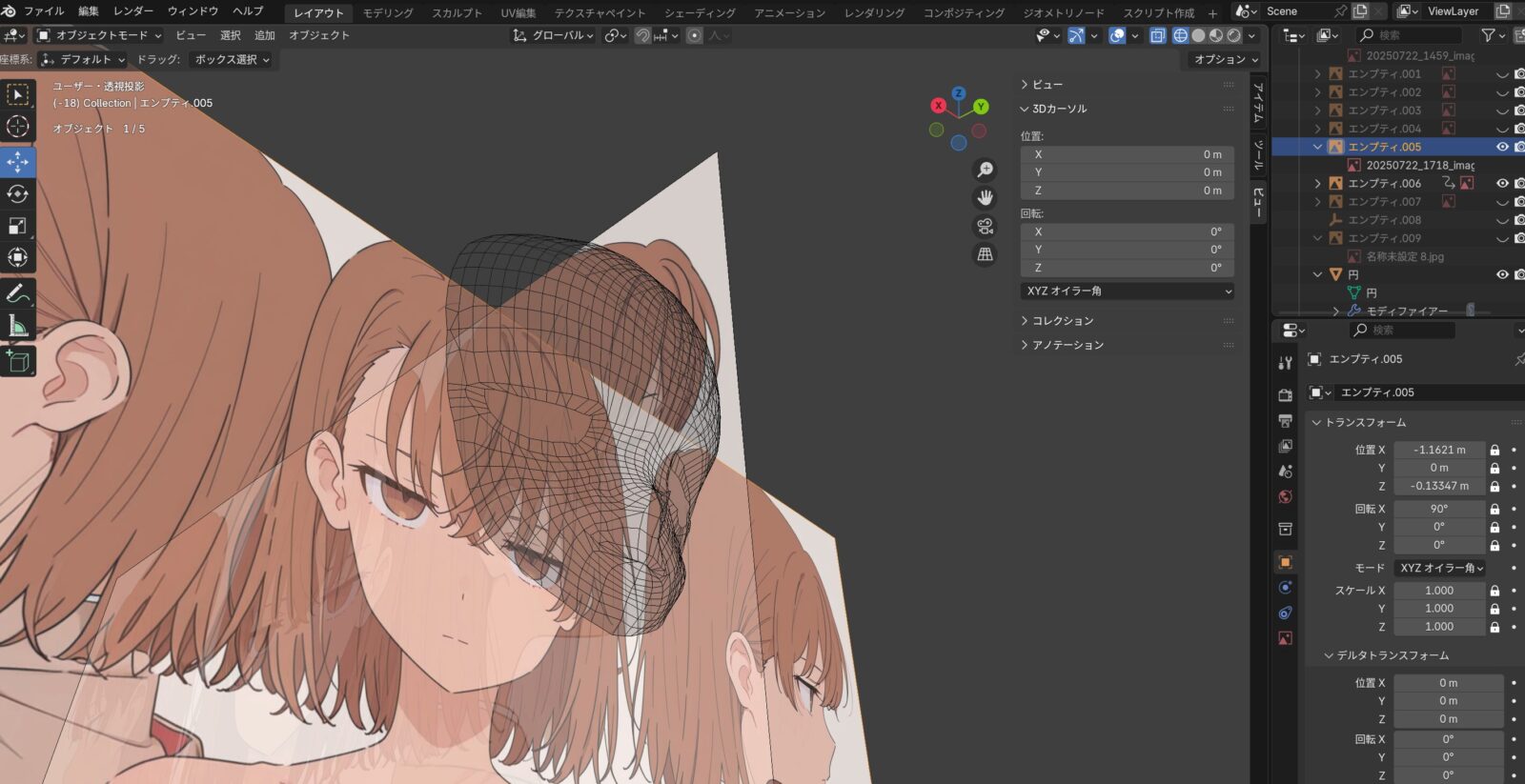Expand エンプティ.006 in the outliner
The width and height of the screenshot is (1525, 784).
pos(1318,183)
